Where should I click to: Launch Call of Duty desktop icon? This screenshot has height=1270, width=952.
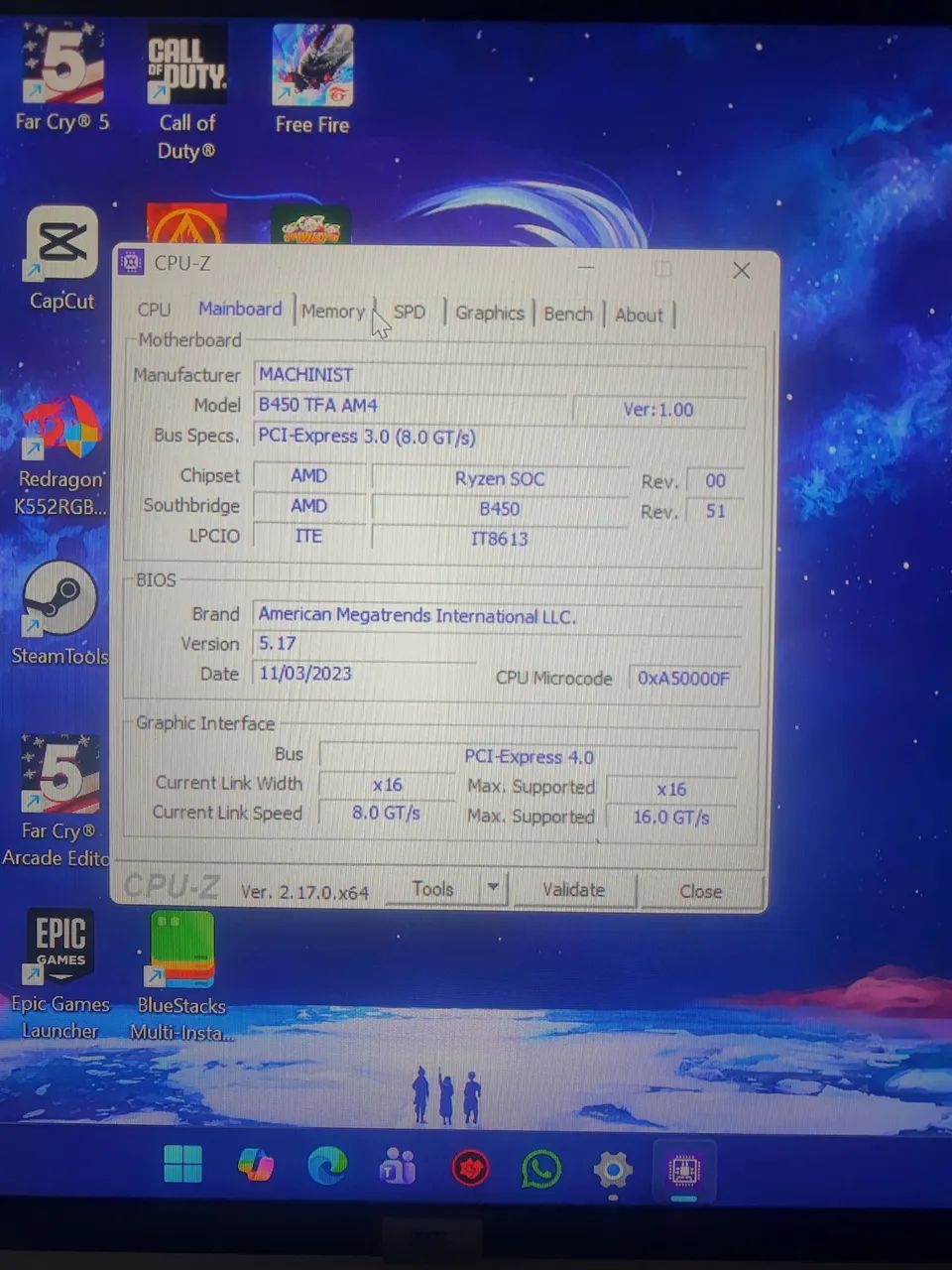pyautogui.click(x=186, y=67)
